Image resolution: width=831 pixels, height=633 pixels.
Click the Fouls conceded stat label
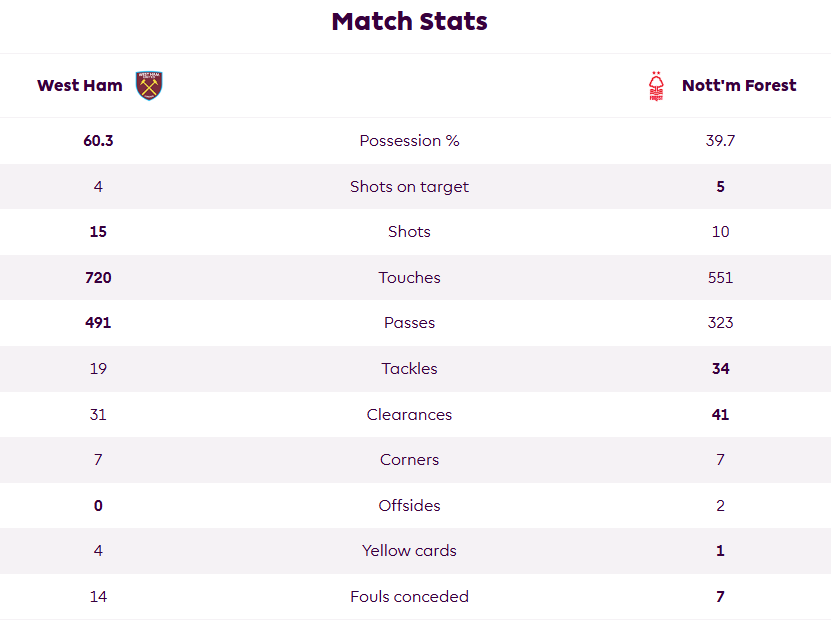click(409, 596)
